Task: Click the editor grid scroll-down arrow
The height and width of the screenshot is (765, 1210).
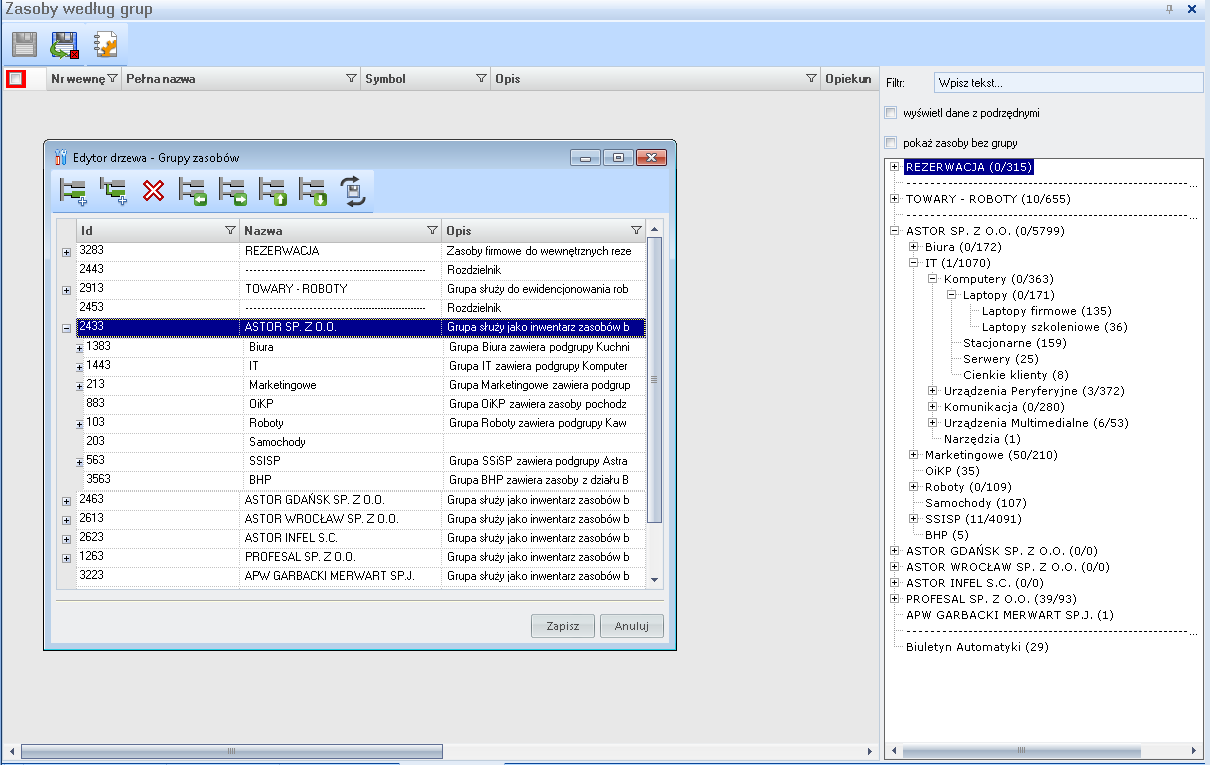Action: pyautogui.click(x=655, y=579)
